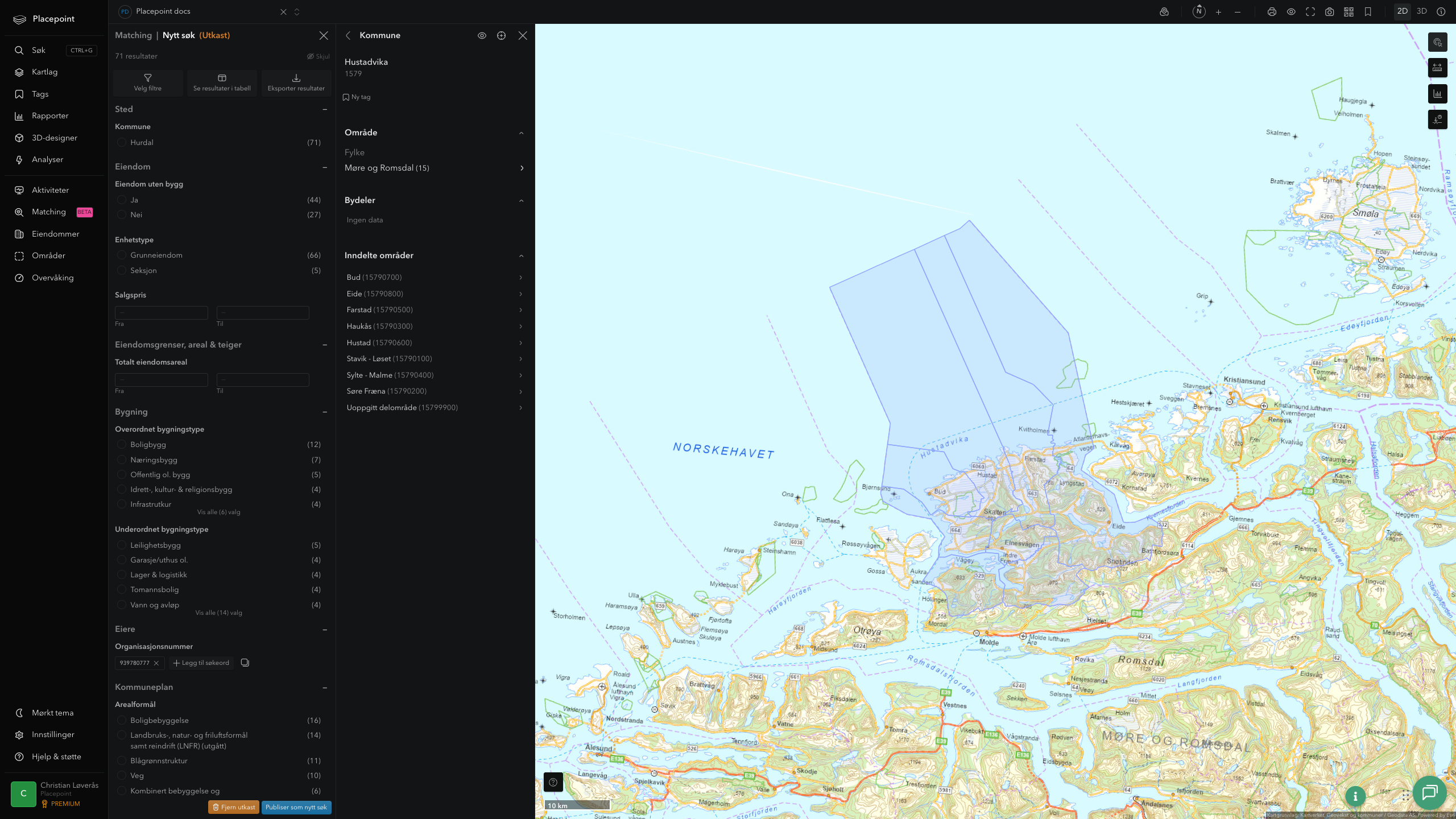Screen dimensions: 1456x819
Task: Remove the 939780777 search keyword
Action: tap(156, 663)
